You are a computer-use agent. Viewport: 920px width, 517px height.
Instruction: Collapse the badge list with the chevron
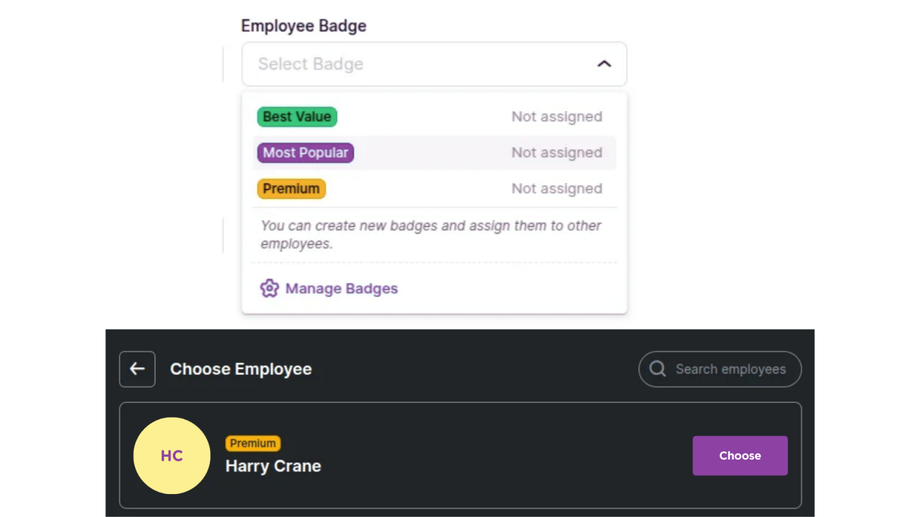click(x=604, y=64)
